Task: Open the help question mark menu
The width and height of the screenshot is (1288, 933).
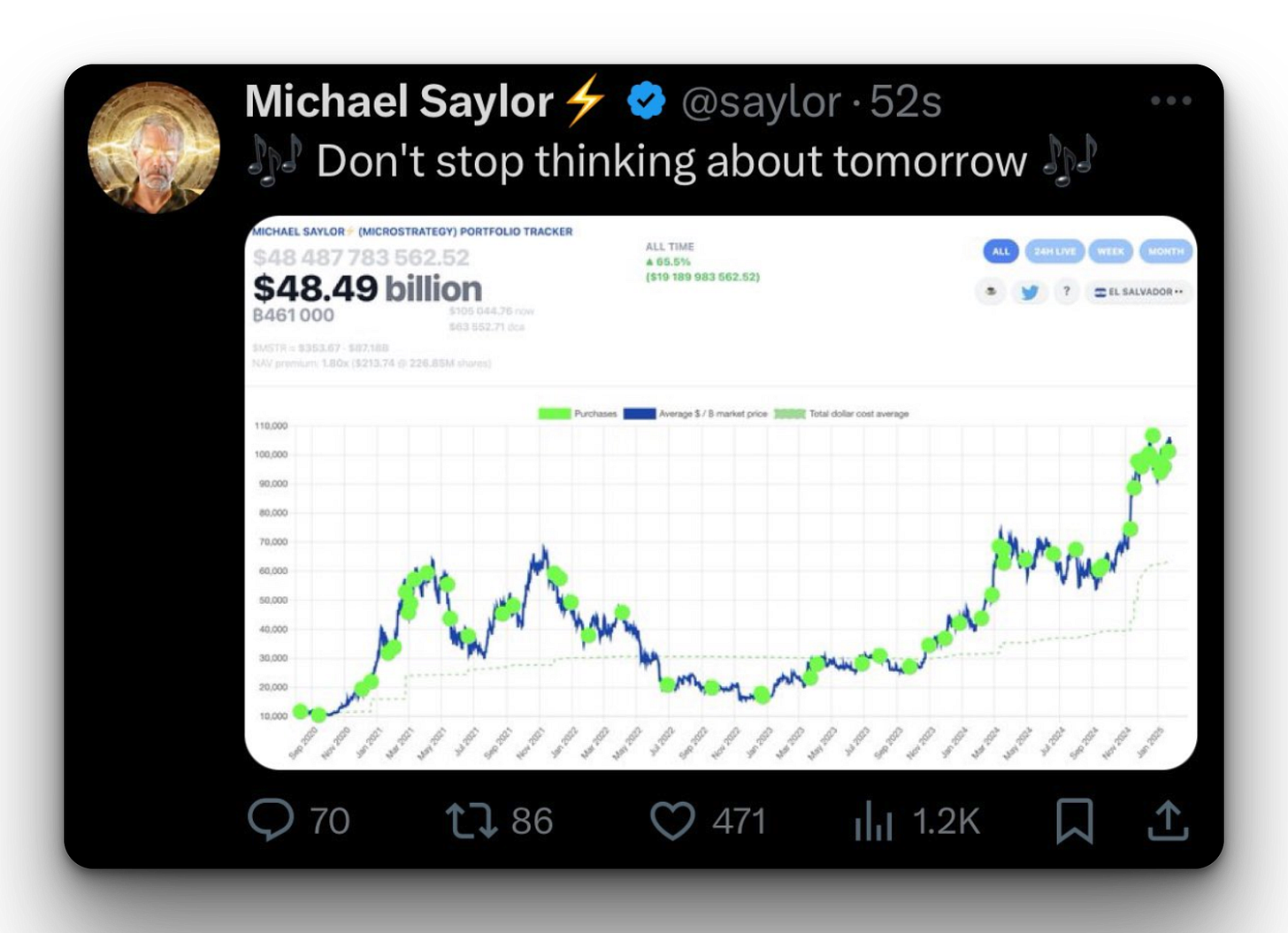Action: point(1066,291)
